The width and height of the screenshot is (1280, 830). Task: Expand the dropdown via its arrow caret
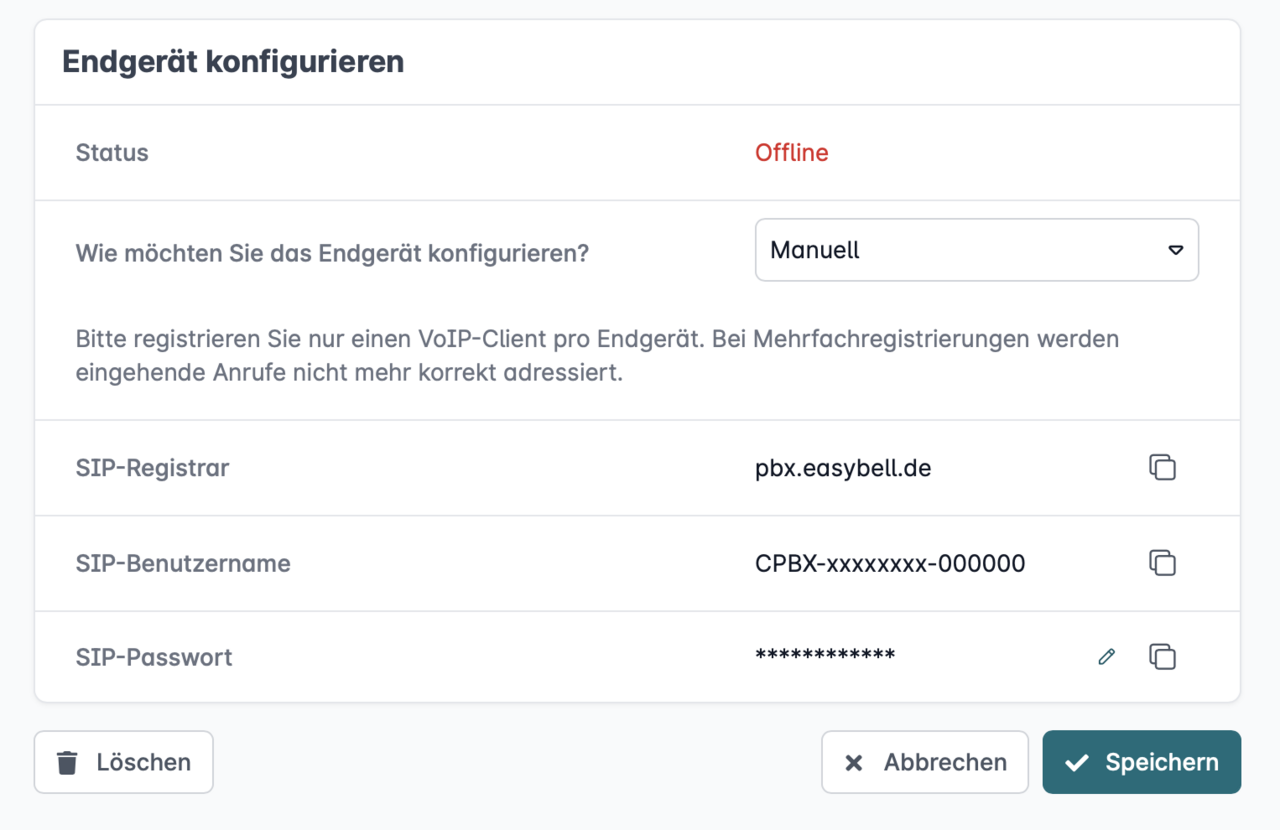1176,250
